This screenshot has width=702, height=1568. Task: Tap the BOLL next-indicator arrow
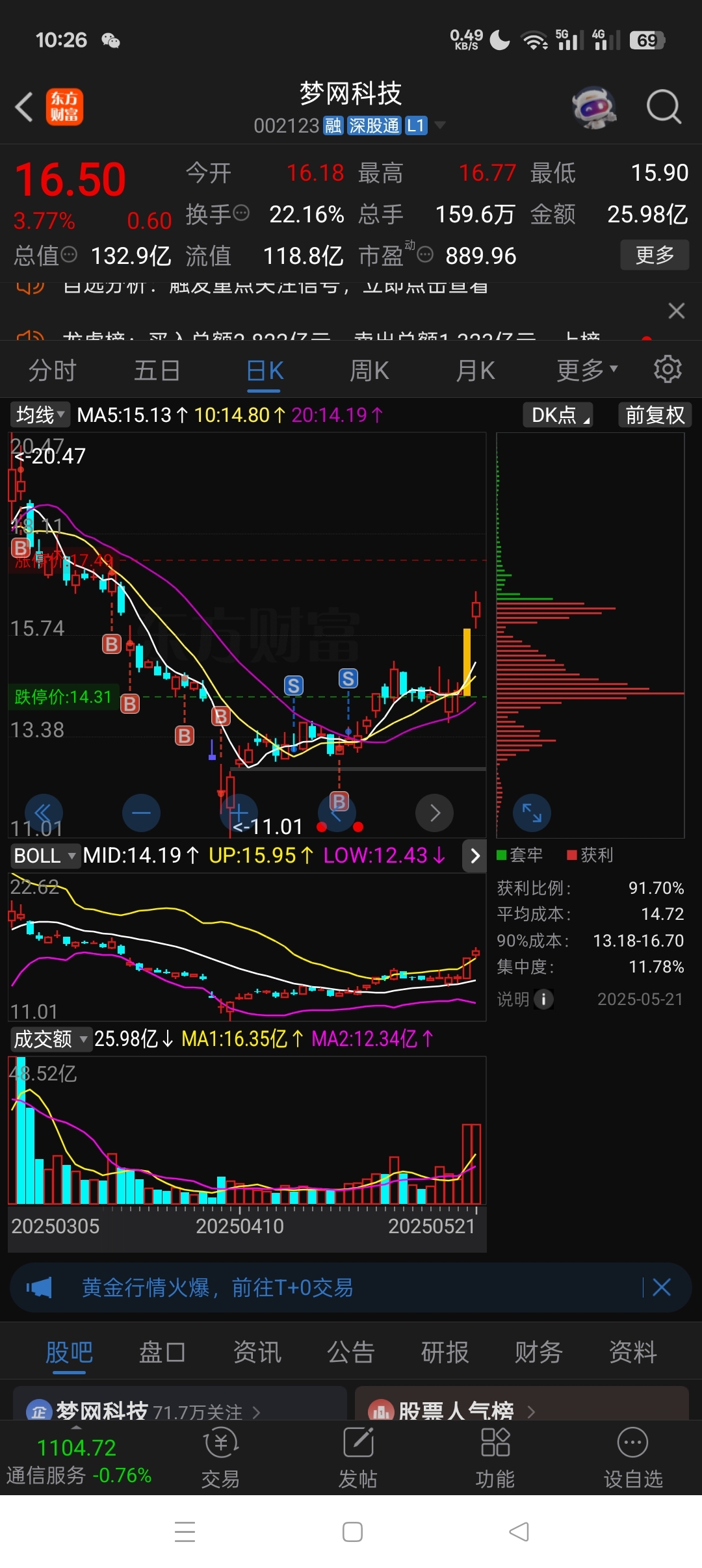coord(474,856)
